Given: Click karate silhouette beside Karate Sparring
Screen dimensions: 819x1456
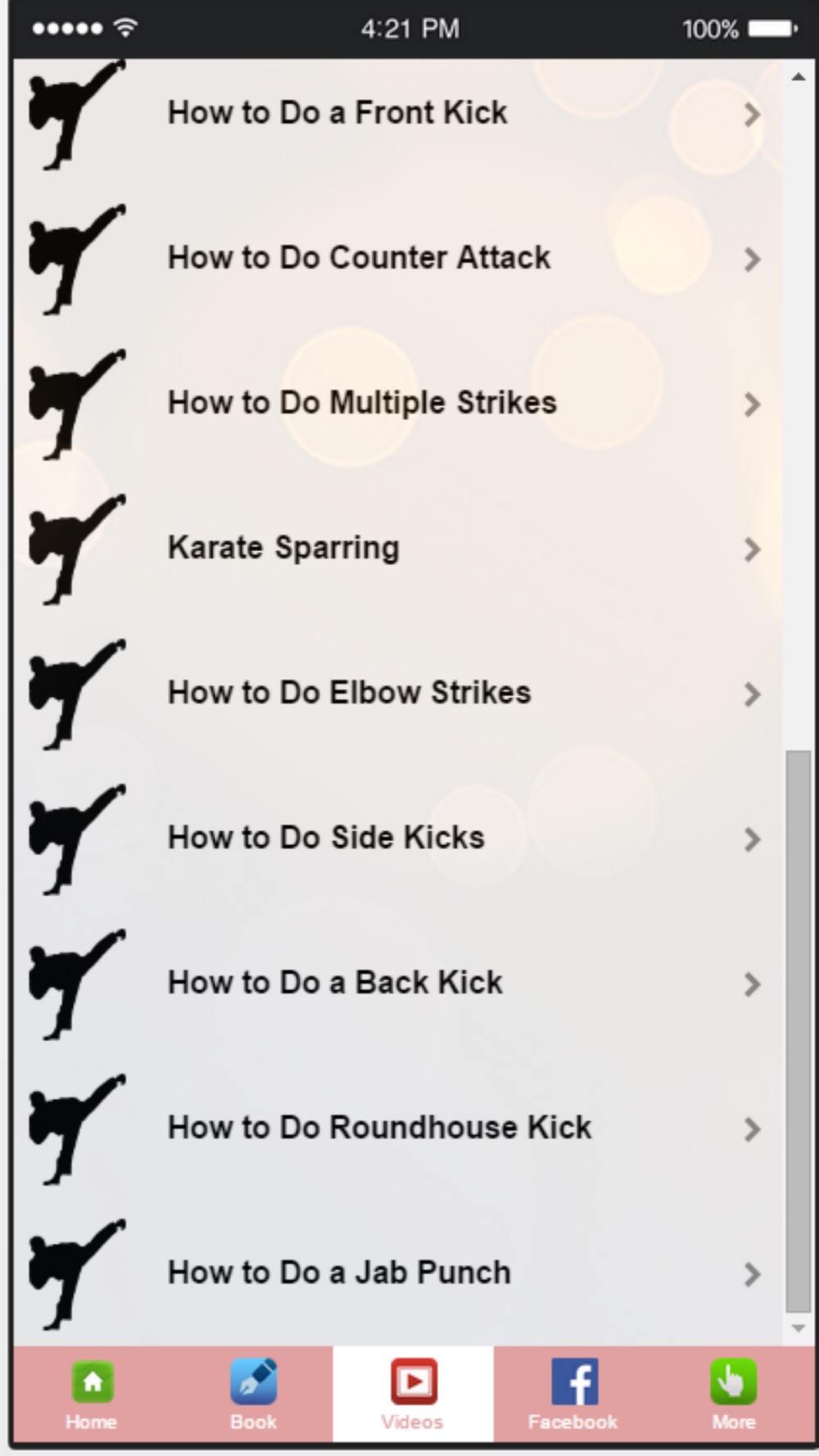Looking at the screenshot, I should 77,549.
